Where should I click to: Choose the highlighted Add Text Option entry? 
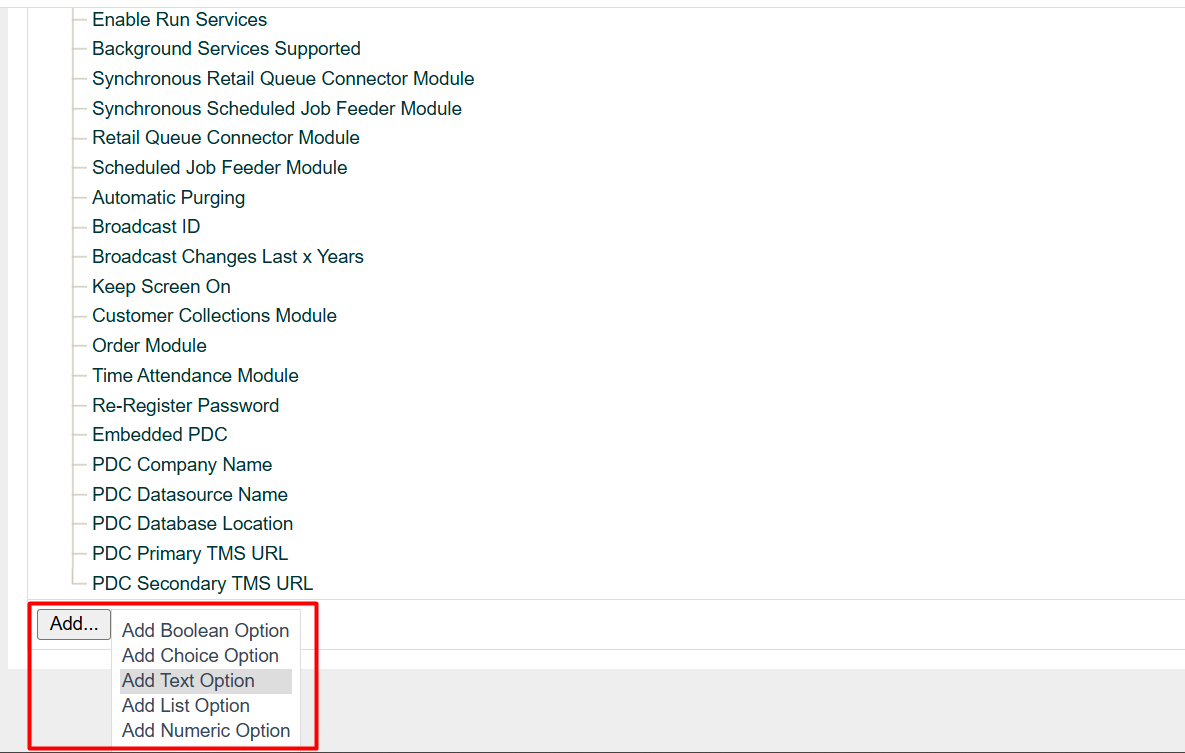pos(187,680)
